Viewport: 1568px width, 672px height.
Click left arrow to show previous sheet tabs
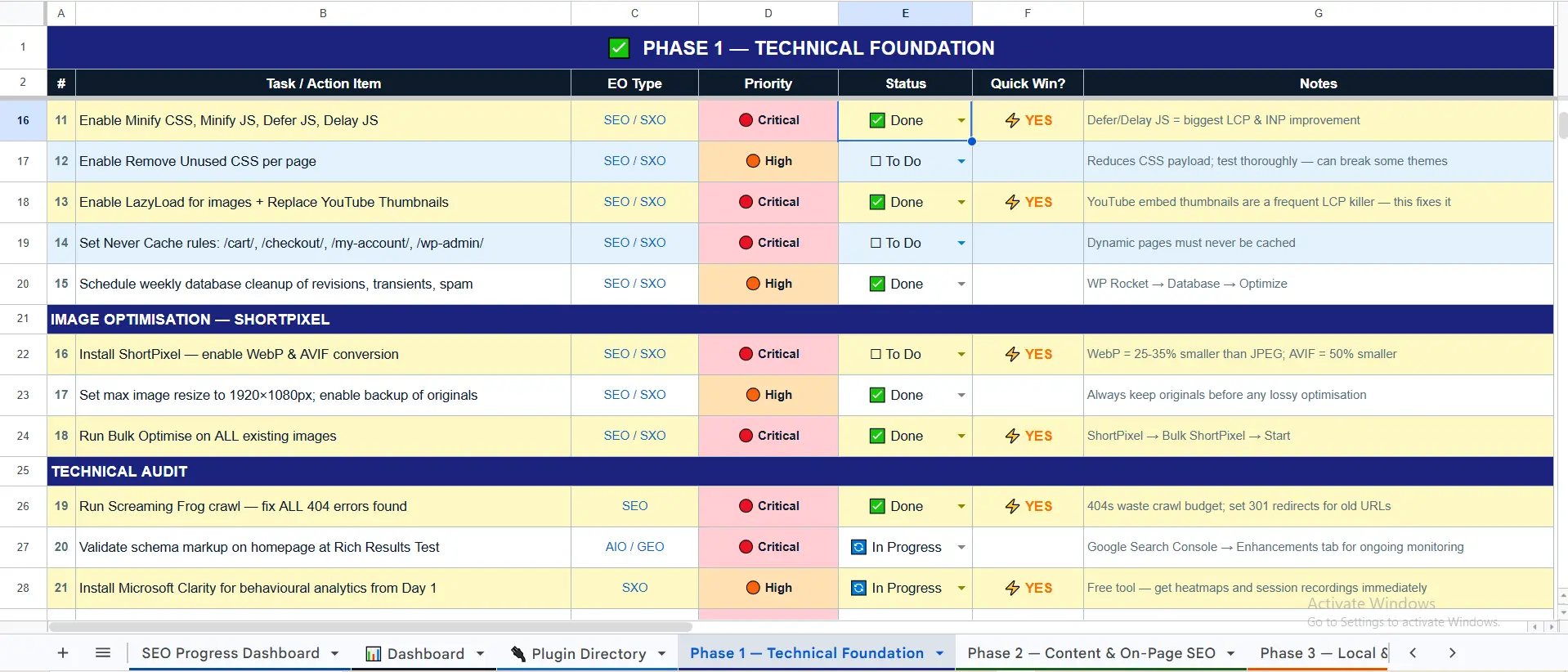click(1413, 652)
